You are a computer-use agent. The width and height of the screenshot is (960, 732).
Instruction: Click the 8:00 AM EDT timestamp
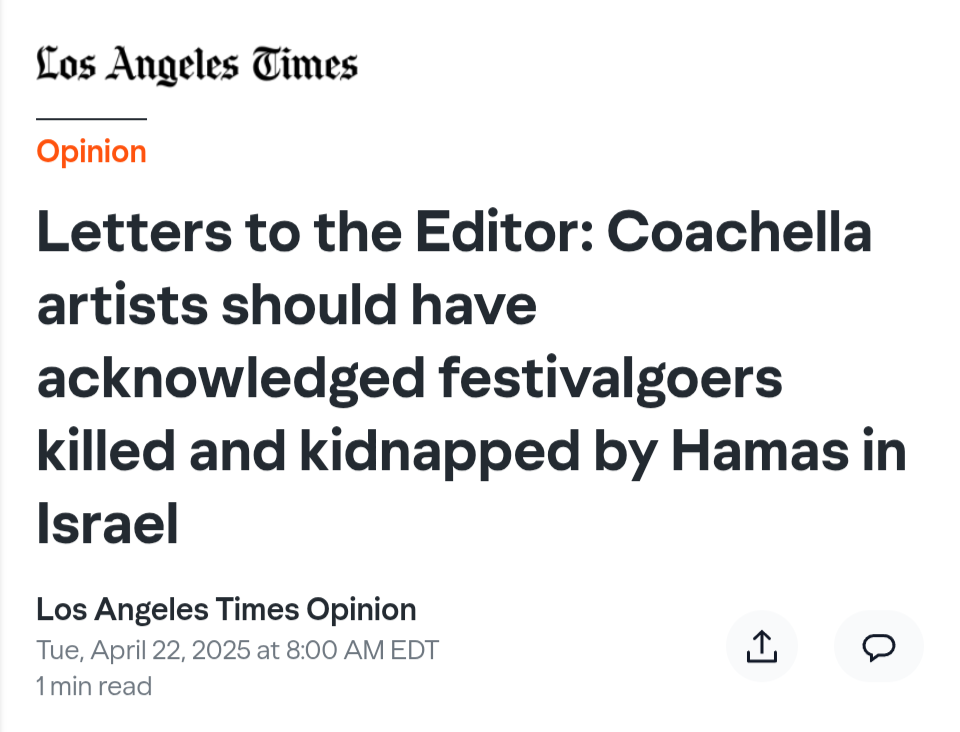pyautogui.click(x=362, y=650)
